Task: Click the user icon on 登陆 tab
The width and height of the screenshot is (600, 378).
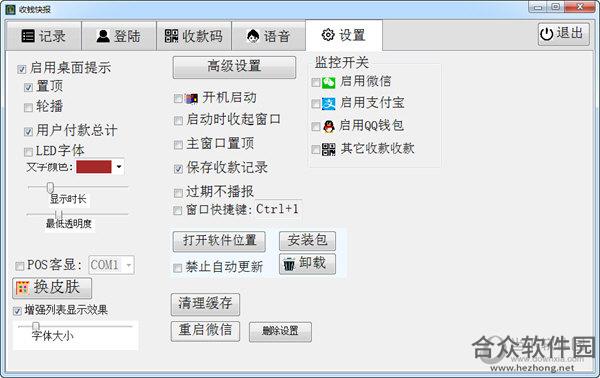Action: click(x=103, y=36)
